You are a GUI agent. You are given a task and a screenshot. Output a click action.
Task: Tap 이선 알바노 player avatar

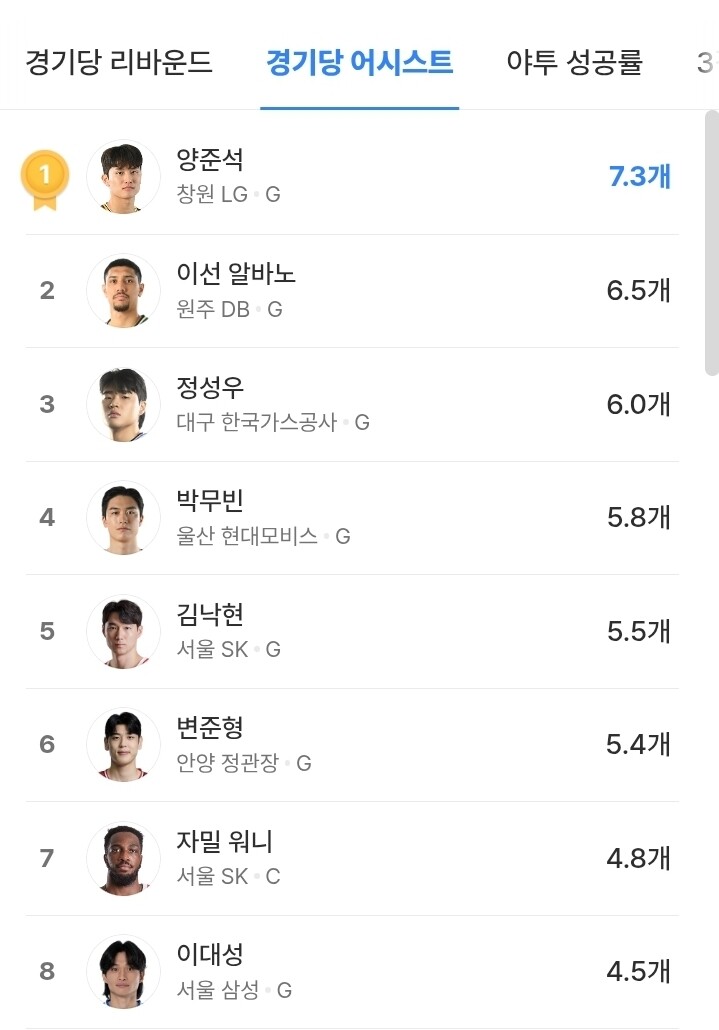coord(123,291)
